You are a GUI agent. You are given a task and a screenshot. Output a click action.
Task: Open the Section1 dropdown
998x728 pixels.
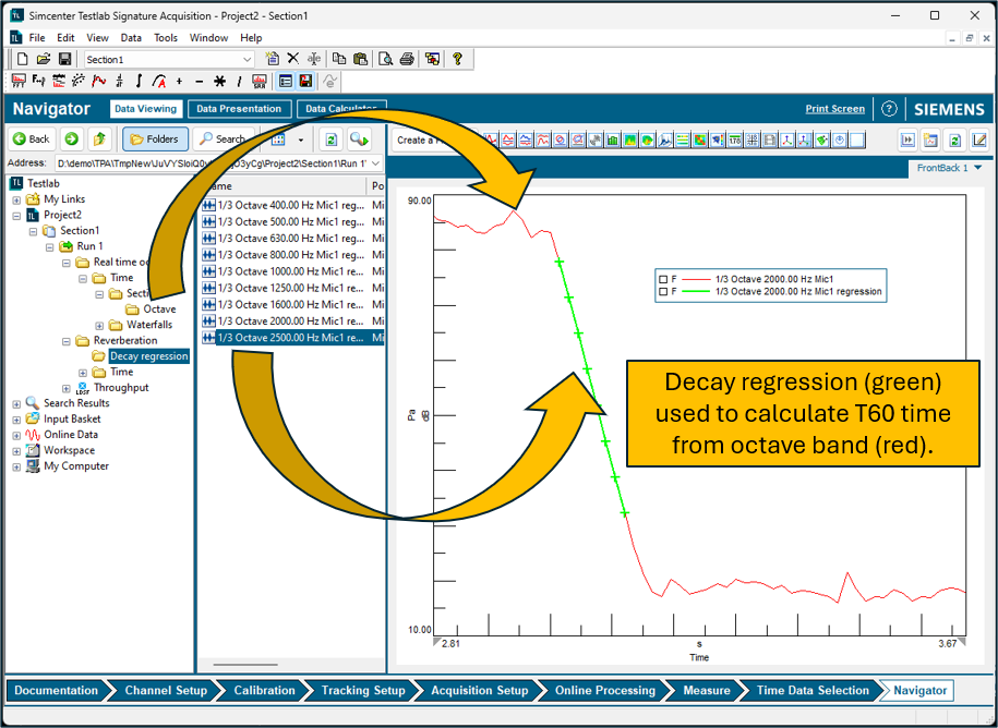[247, 59]
